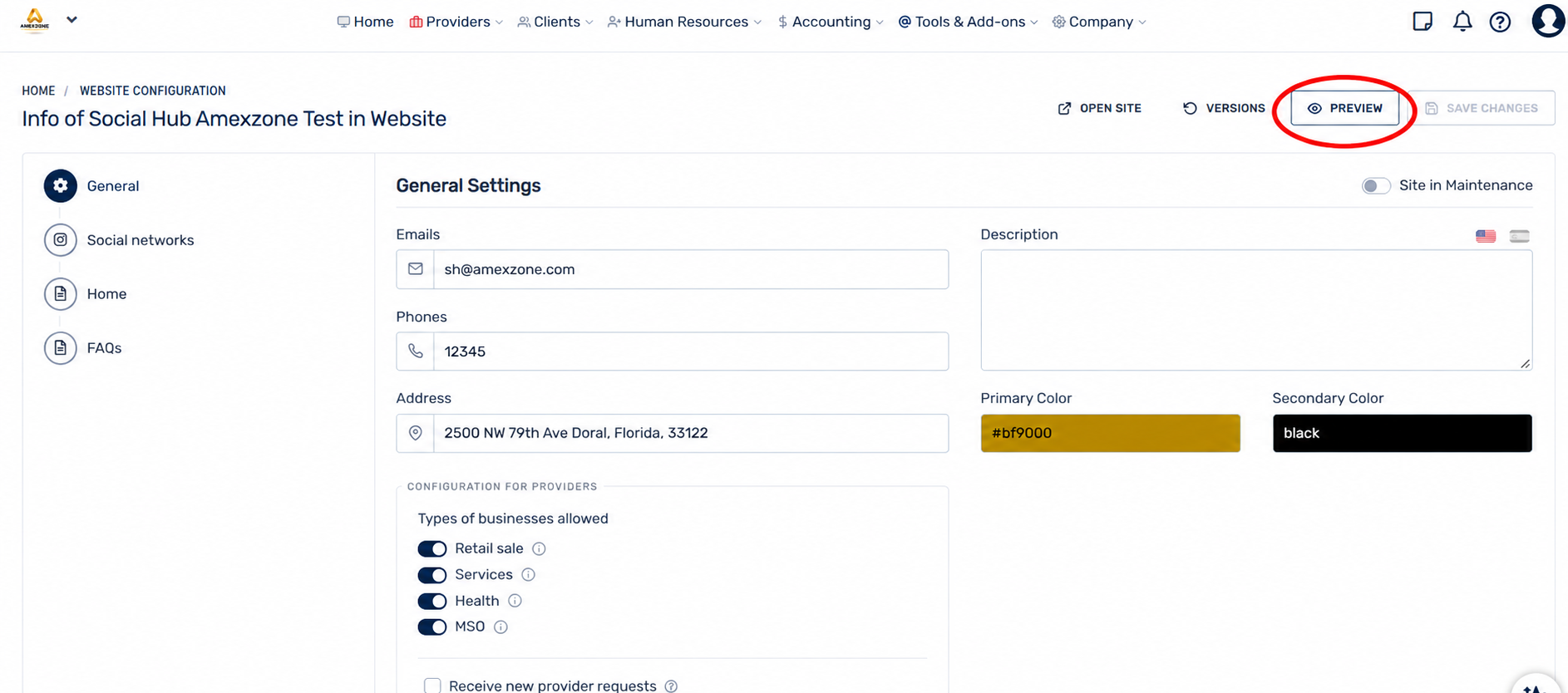This screenshot has width=1568, height=693.
Task: Click HOME breadcrumb link
Action: [38, 91]
